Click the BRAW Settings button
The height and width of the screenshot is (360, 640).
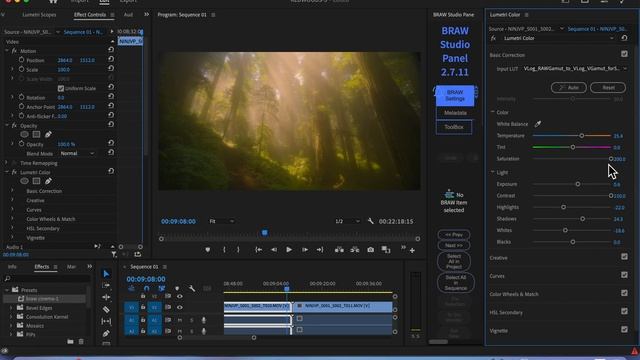point(455,96)
